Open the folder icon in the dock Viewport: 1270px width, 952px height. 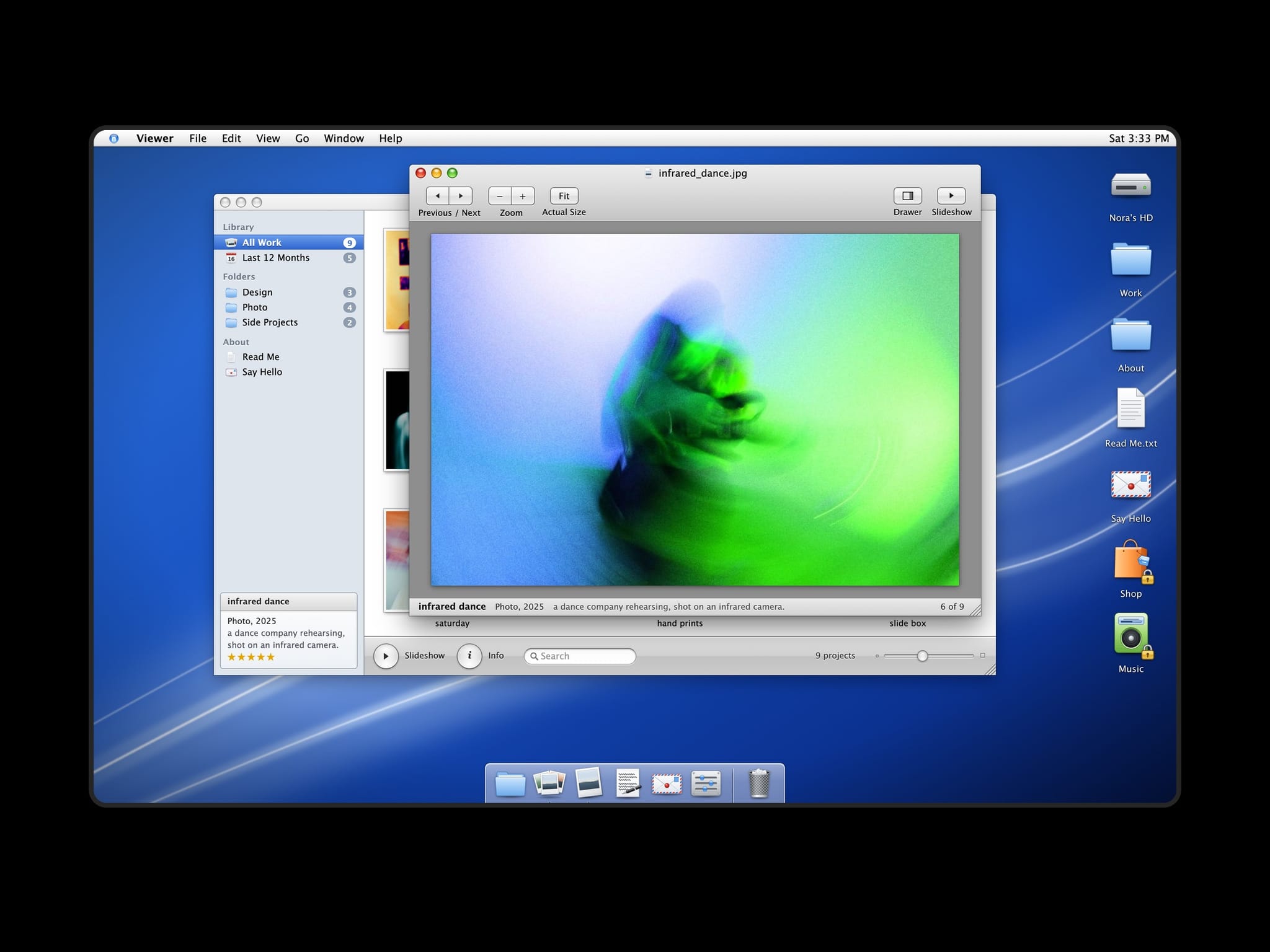click(x=510, y=784)
